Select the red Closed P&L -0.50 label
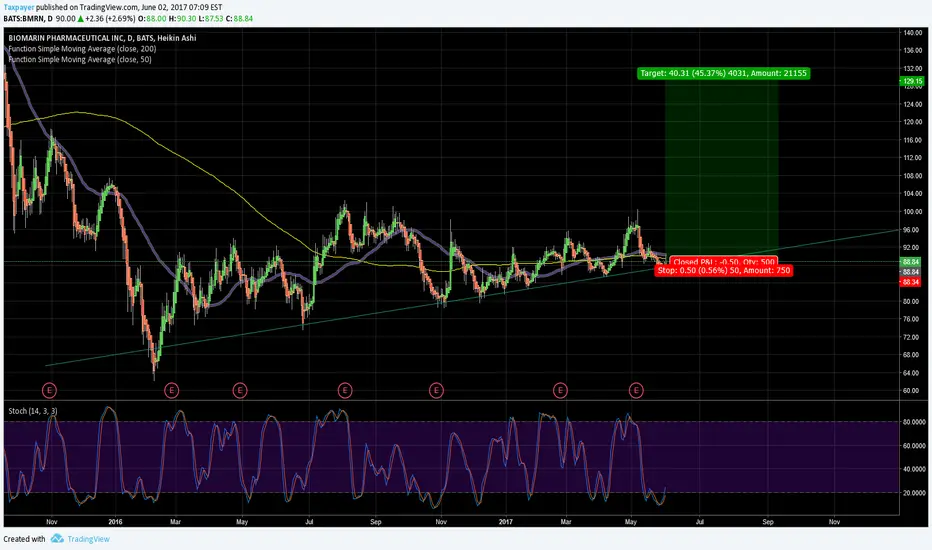932x550 pixels. (724, 261)
